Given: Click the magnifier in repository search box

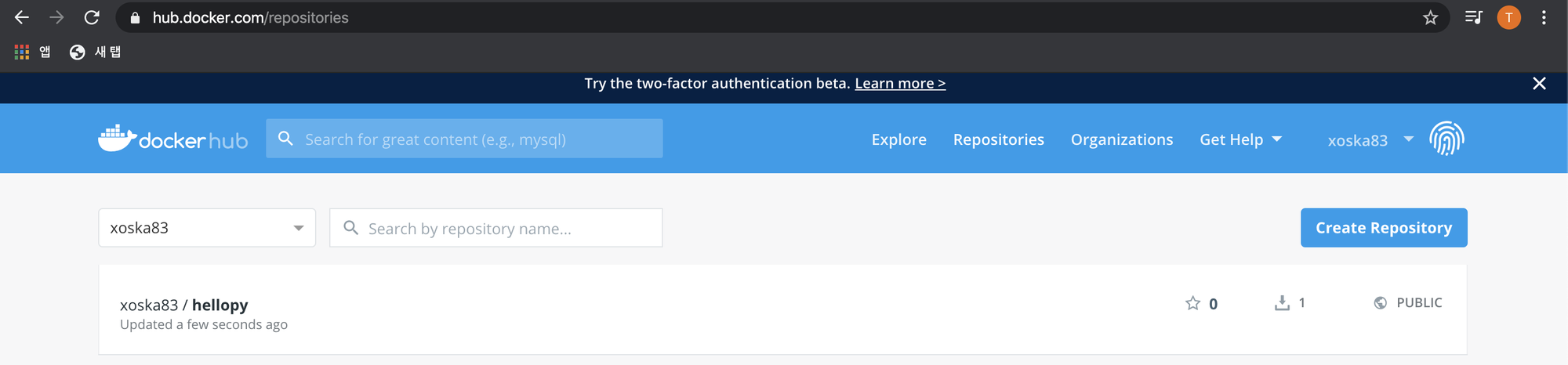Looking at the screenshot, I should coord(351,228).
